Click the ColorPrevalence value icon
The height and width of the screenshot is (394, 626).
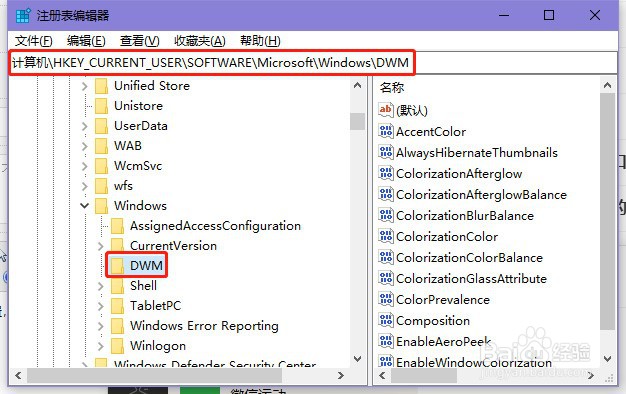pyautogui.click(x=386, y=299)
